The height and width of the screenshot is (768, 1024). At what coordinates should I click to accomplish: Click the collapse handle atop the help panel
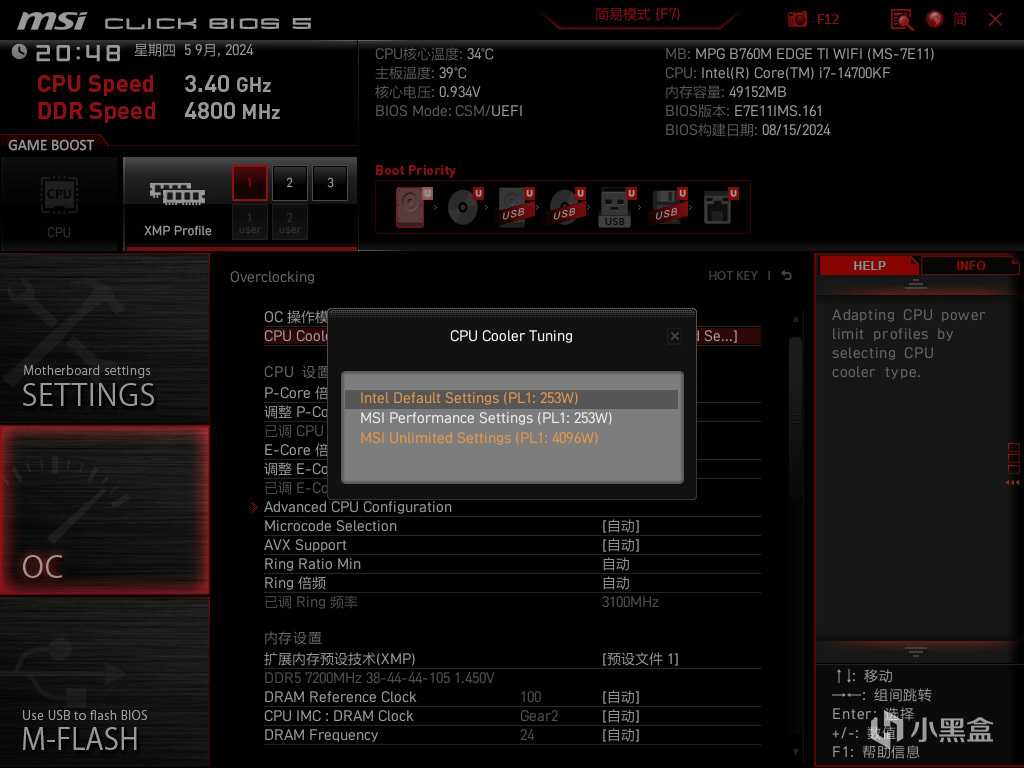pyautogui.click(x=916, y=284)
